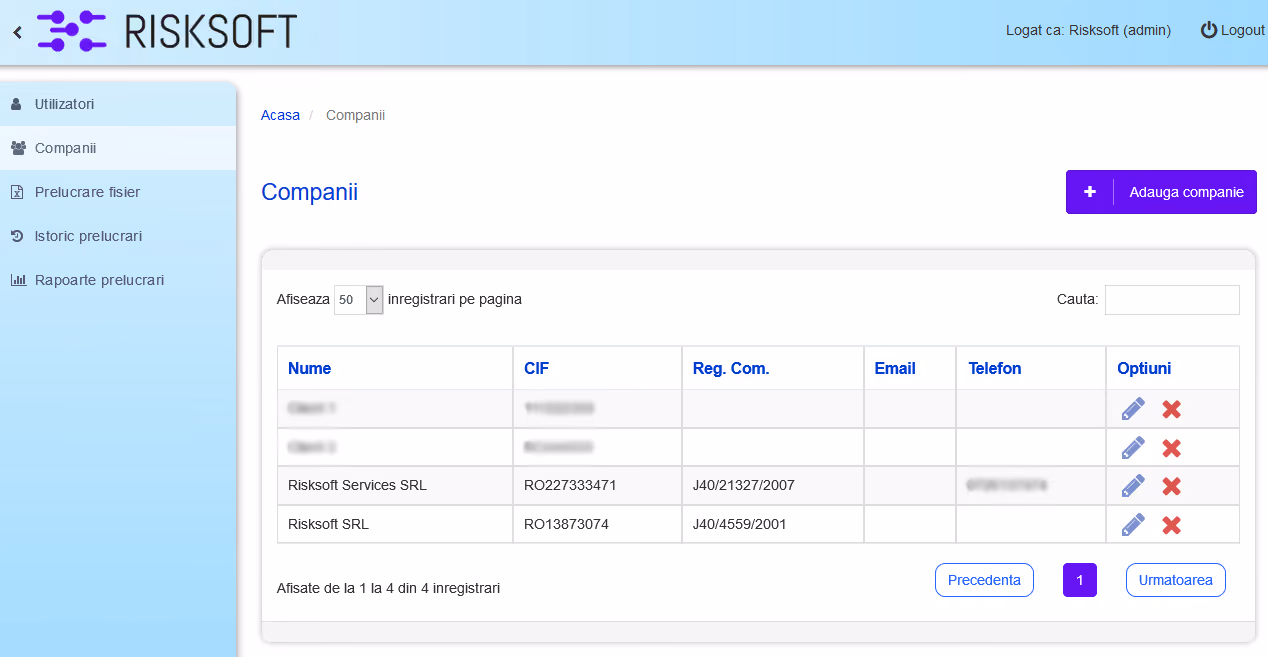Click the Istoric prelucrari history icon
The width and height of the screenshot is (1268, 657).
pyautogui.click(x=16, y=236)
